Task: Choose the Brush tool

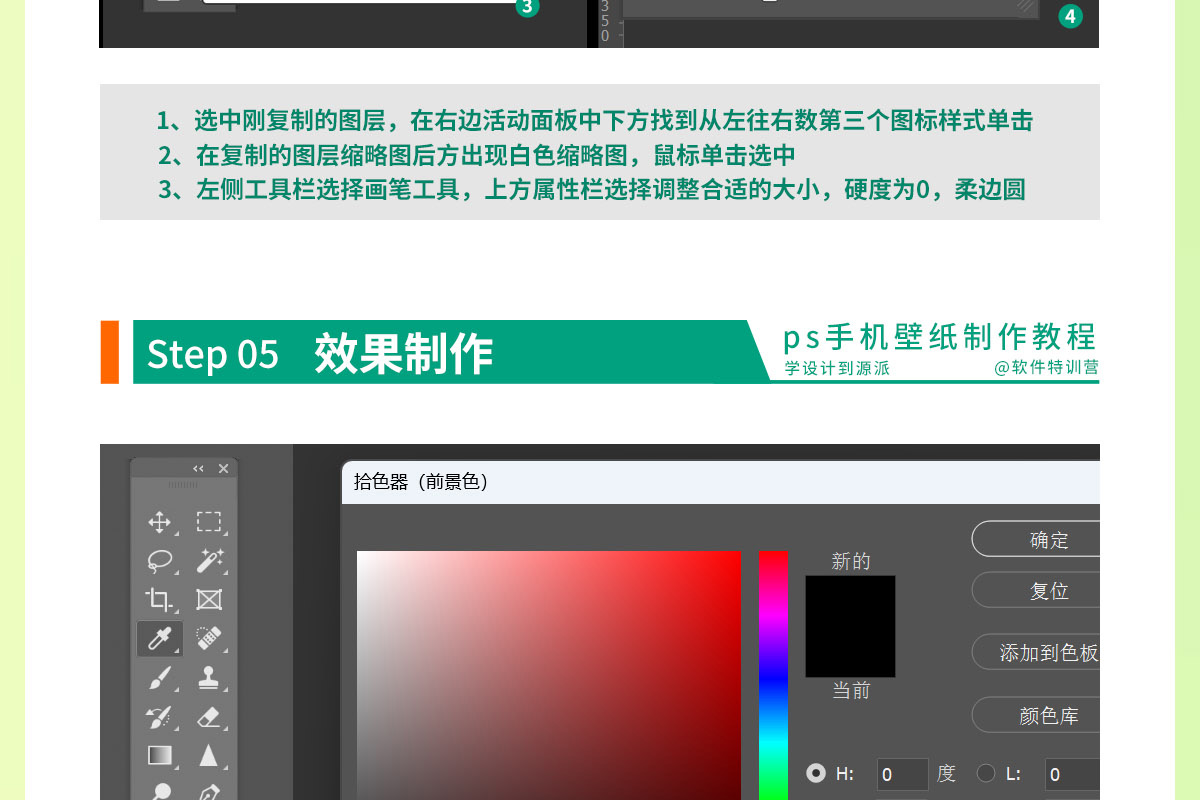Action: pyautogui.click(x=159, y=678)
